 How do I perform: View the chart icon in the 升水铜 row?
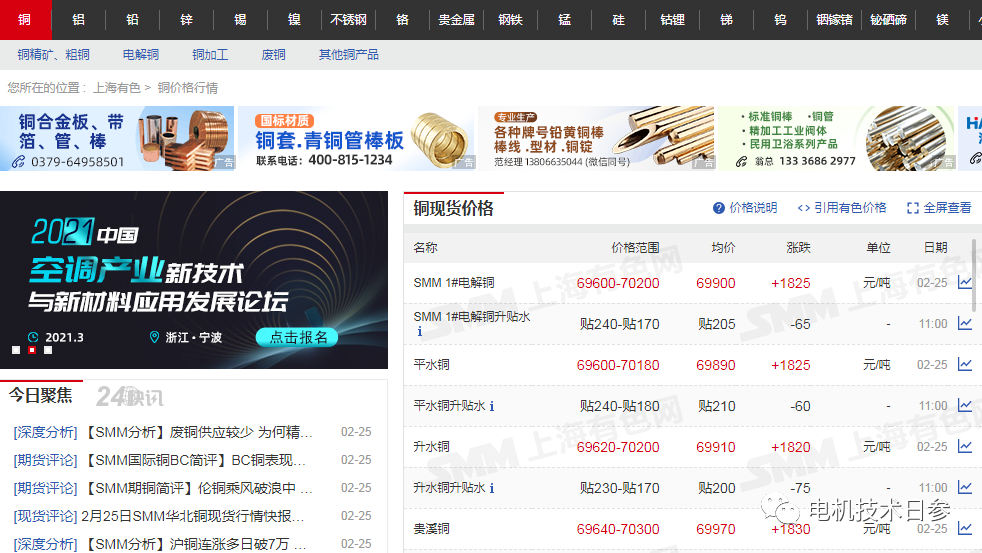(x=964, y=447)
